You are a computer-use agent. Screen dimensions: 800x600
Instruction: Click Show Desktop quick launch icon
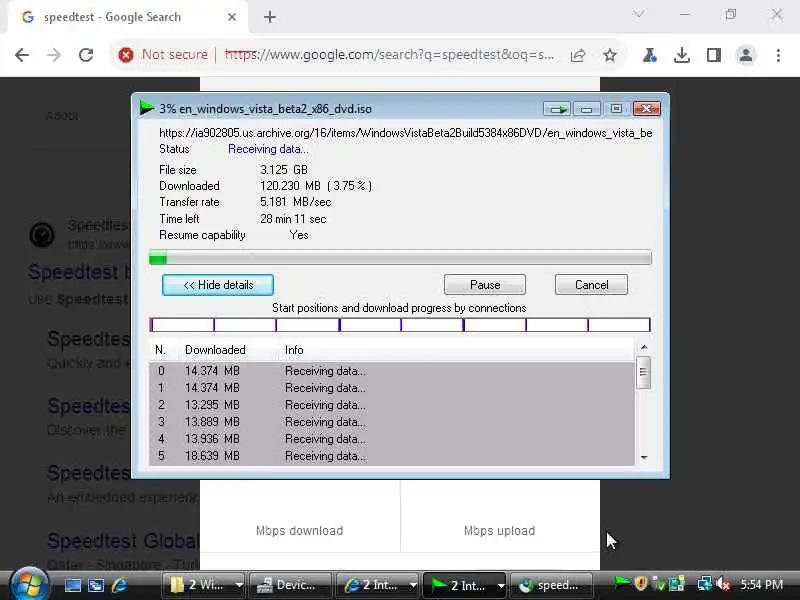(72, 585)
